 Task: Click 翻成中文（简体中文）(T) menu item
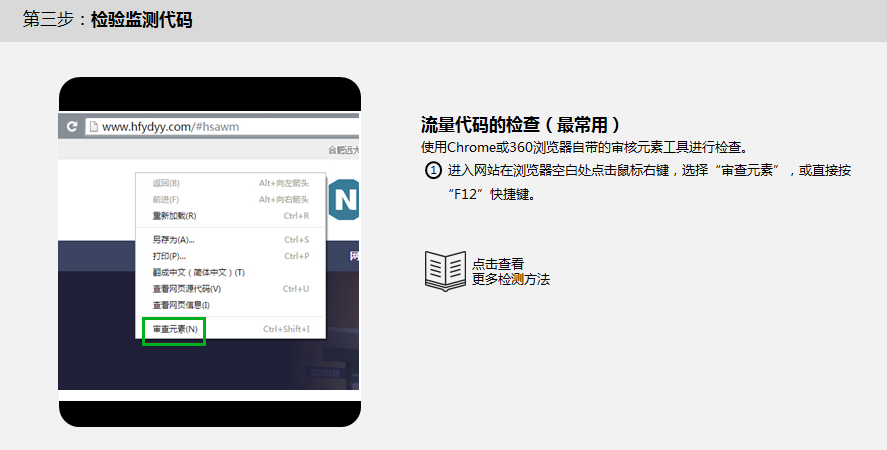198,272
